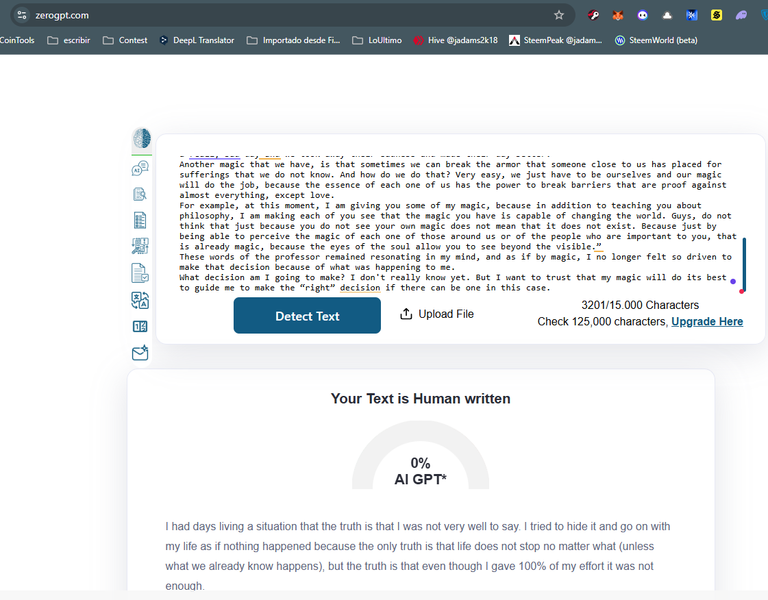
Task: Open the yellow S extension icon
Action: click(717, 15)
